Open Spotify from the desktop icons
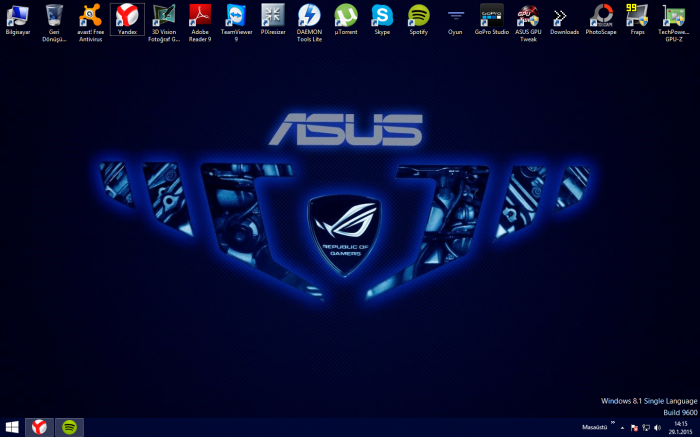Image resolution: width=700 pixels, height=437 pixels. point(419,15)
